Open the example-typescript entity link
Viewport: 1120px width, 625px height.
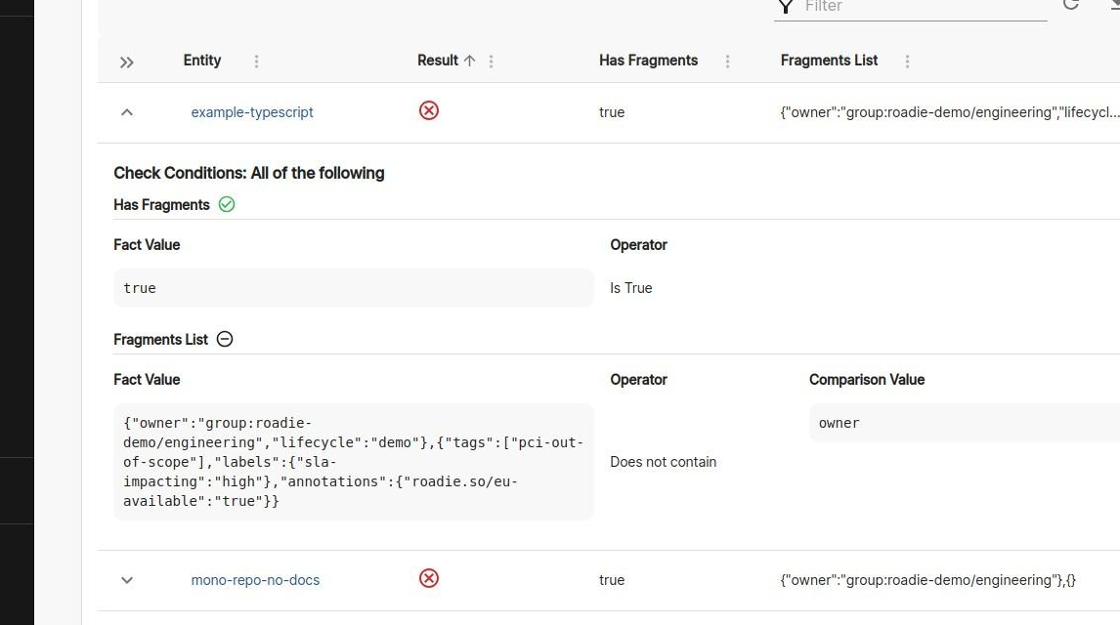[x=252, y=112]
